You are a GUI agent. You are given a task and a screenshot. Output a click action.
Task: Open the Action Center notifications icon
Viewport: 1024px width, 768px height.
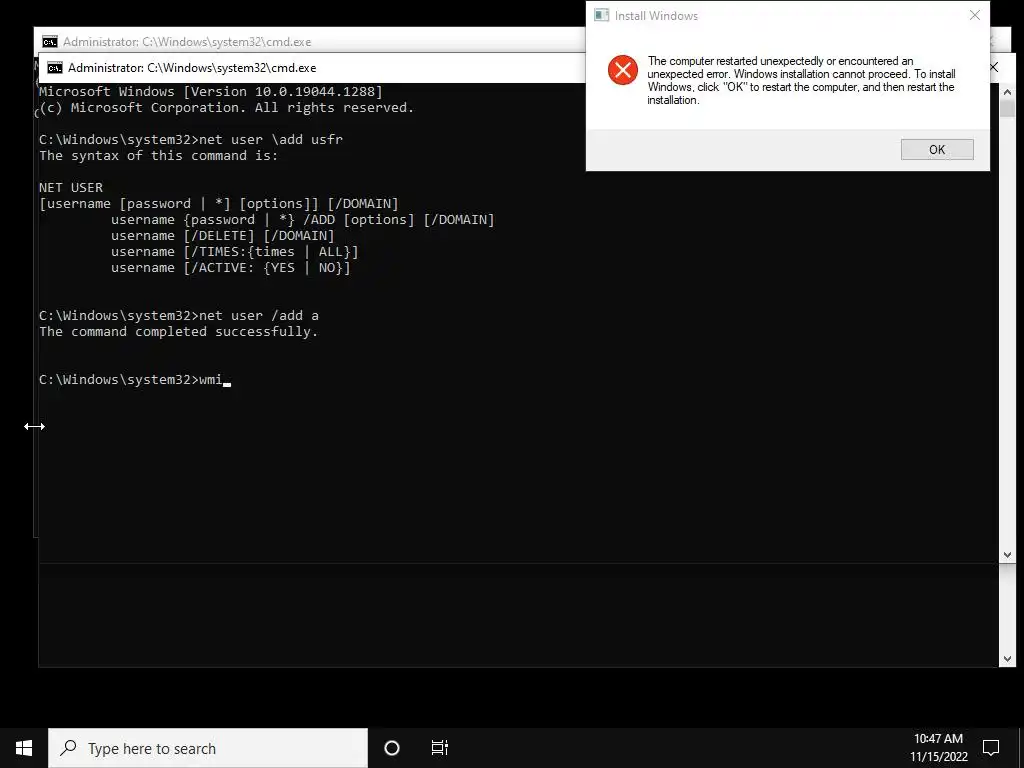[991, 748]
